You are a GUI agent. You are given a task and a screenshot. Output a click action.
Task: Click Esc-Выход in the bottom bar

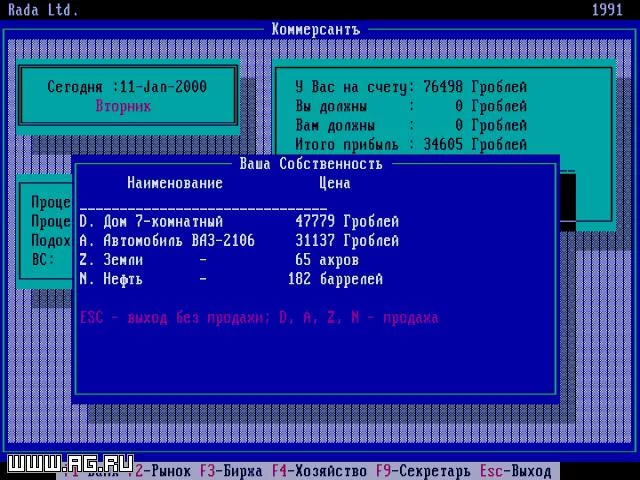(x=516, y=471)
